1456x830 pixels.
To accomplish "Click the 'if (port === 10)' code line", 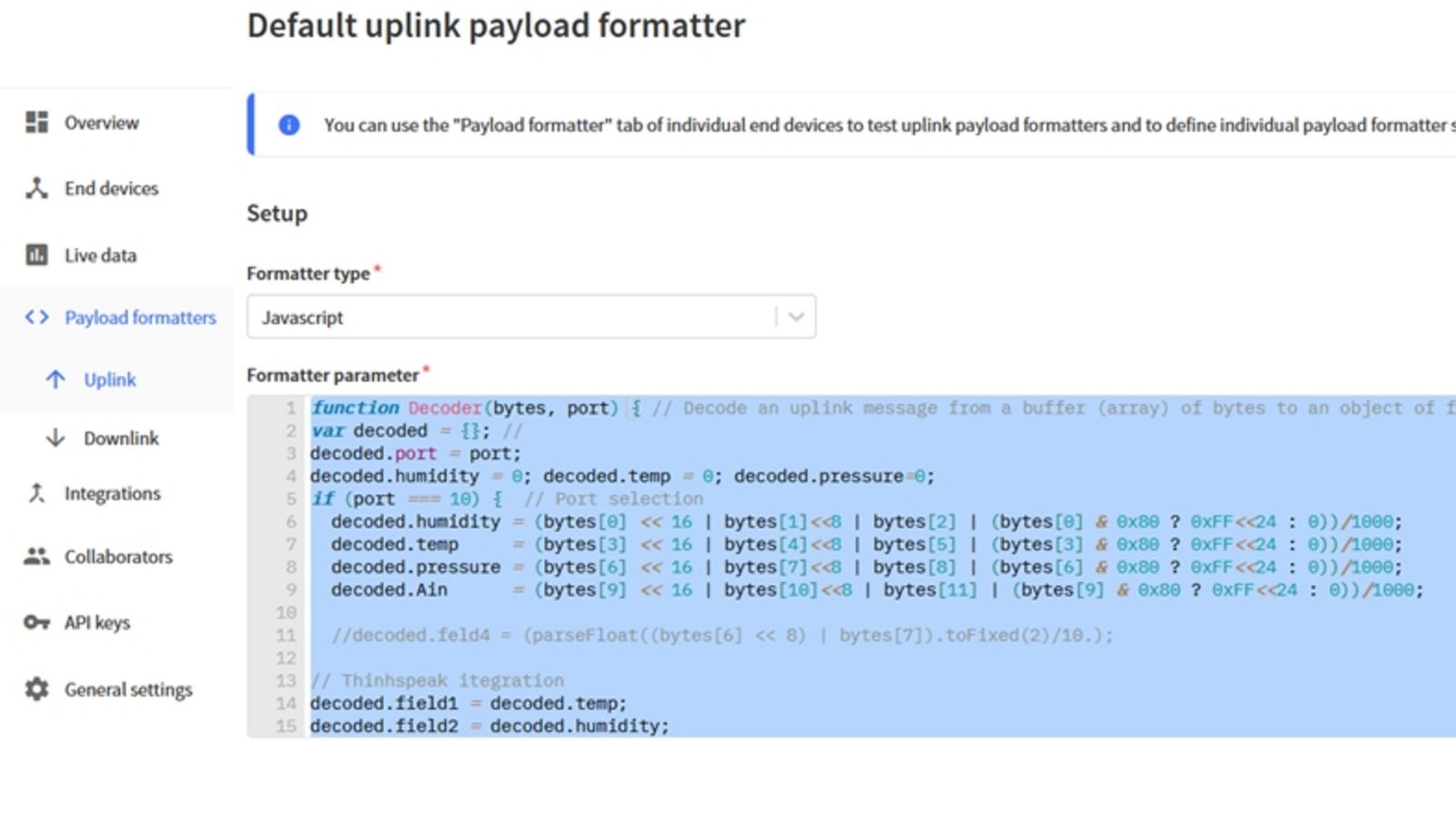I will (x=407, y=499).
